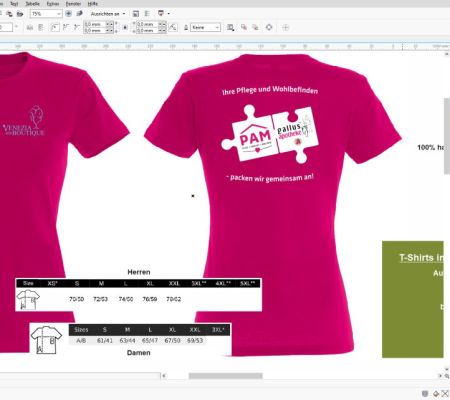450x400 pixels.
Task: Open the Tabelle menu
Action: click(x=32, y=4)
